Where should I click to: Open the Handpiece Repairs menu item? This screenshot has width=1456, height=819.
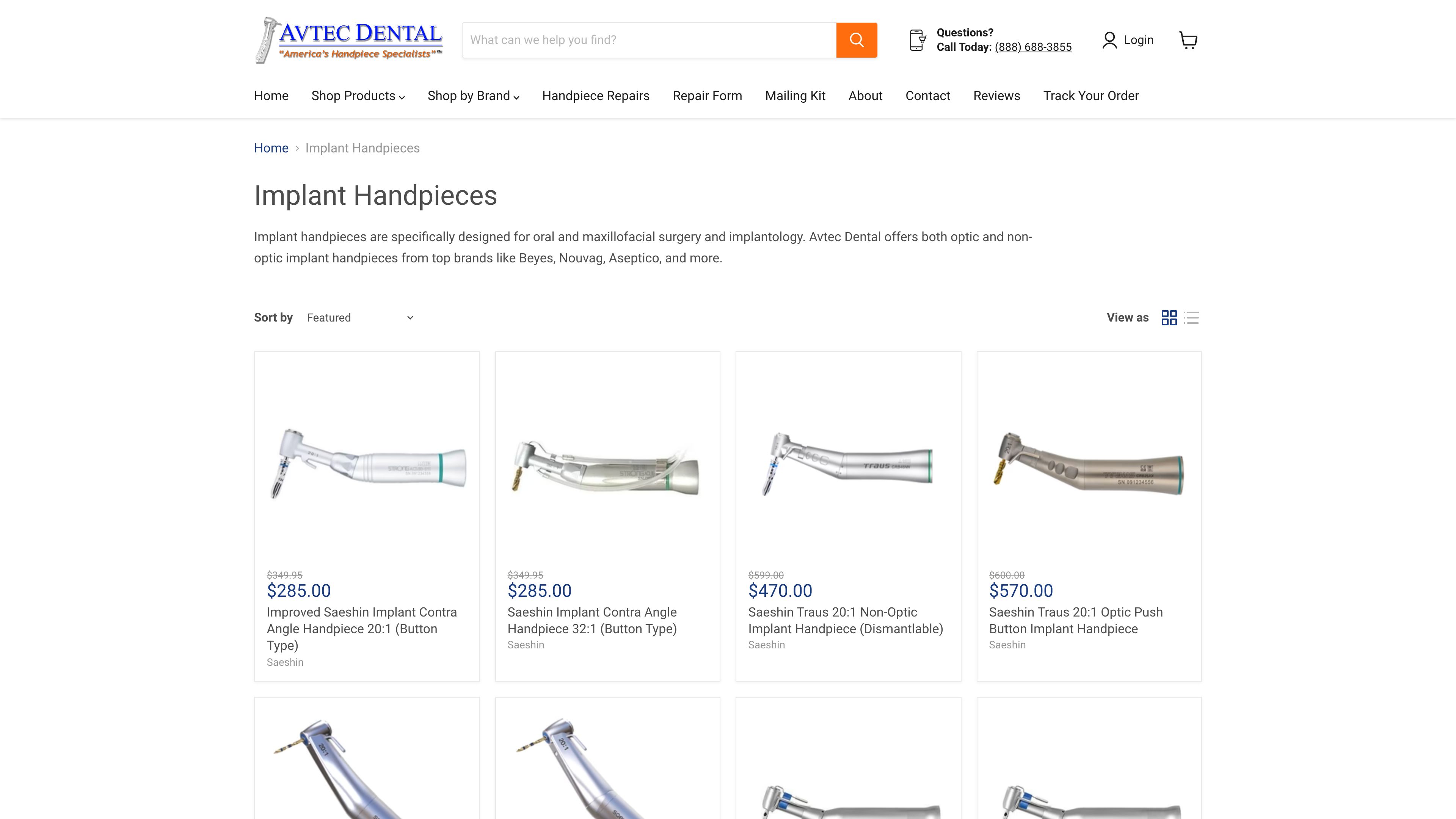[x=595, y=96]
